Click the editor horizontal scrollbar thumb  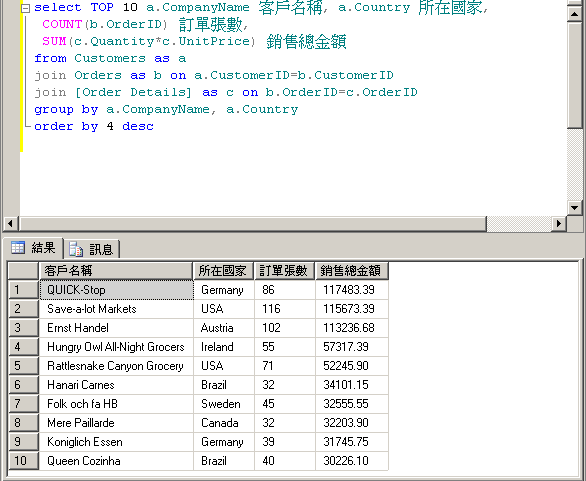253,223
